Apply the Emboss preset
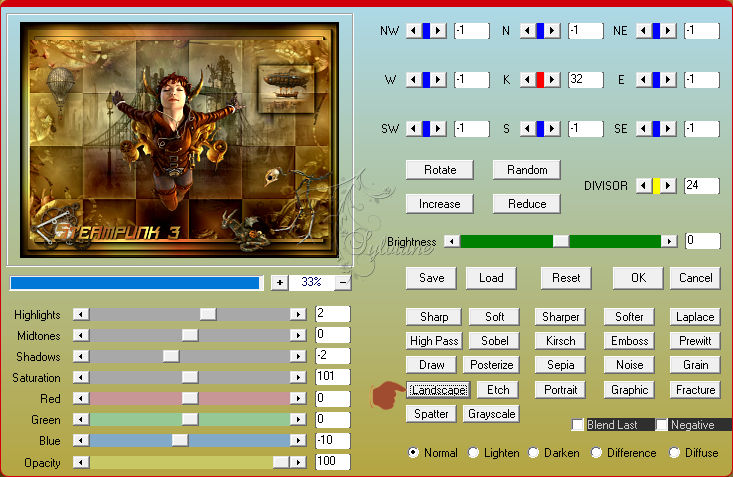The width and height of the screenshot is (733, 477). tap(629, 341)
